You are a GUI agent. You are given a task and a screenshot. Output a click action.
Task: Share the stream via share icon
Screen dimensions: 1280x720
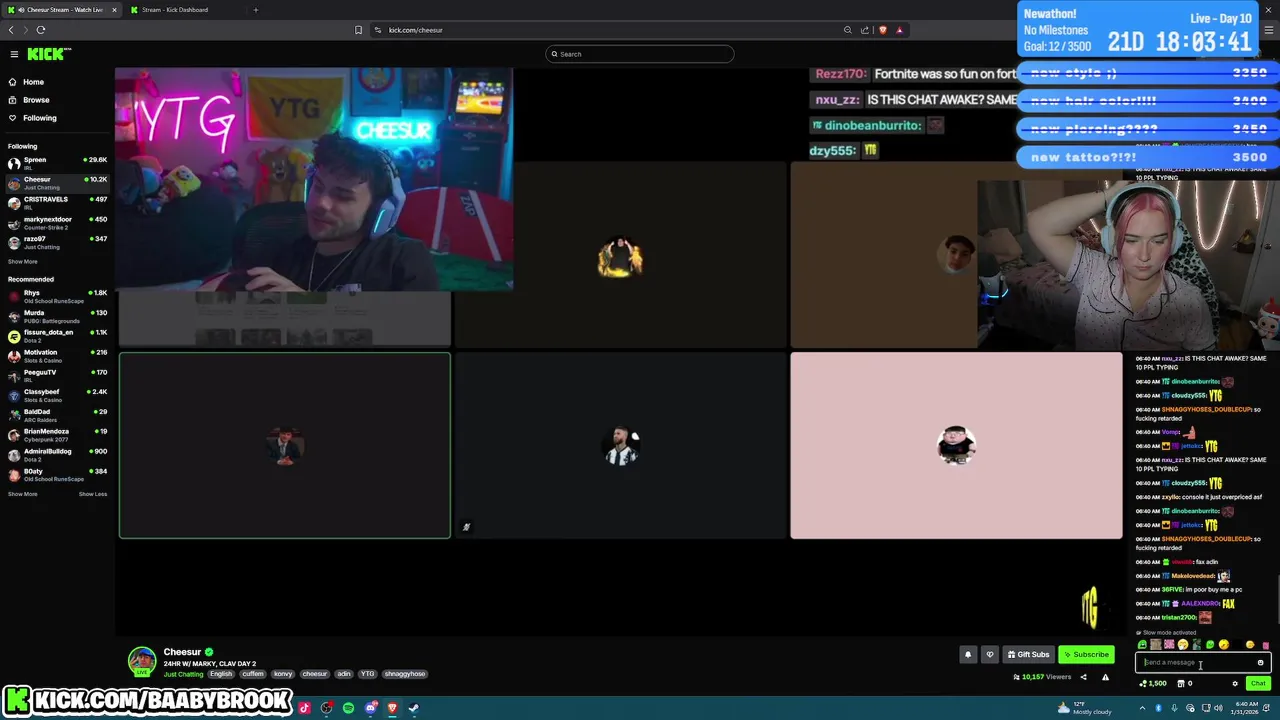tap(1083, 677)
